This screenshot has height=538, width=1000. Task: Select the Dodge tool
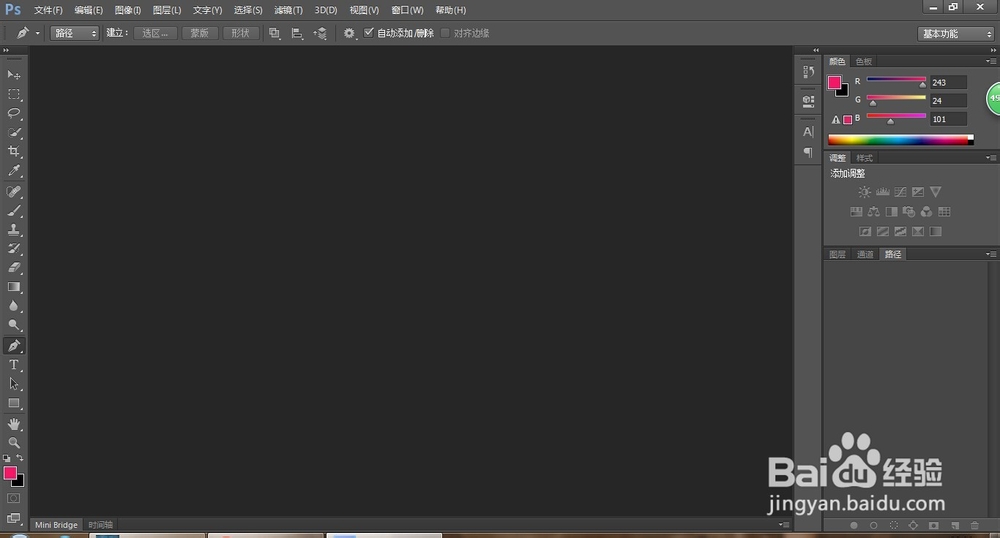13,325
